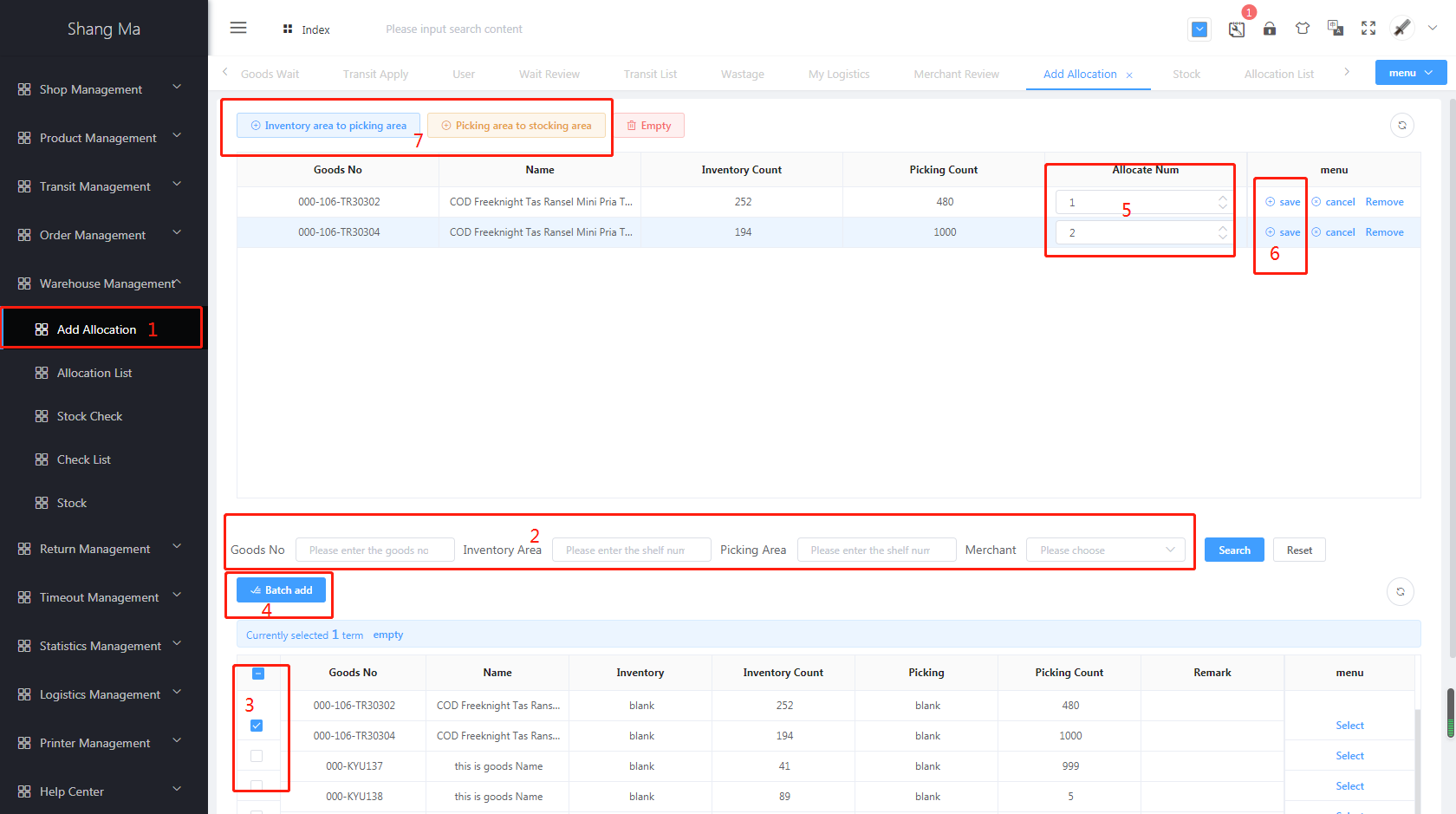Switch to the Wastage tab

click(x=743, y=75)
